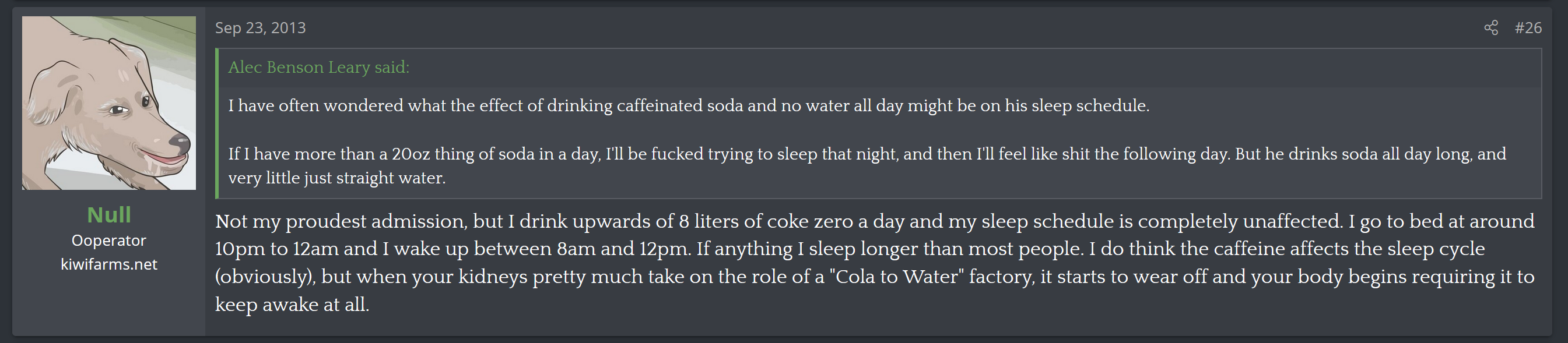The height and width of the screenshot is (343, 1568).
Task: Click "very little just straight water." in quote
Action: coord(336,178)
